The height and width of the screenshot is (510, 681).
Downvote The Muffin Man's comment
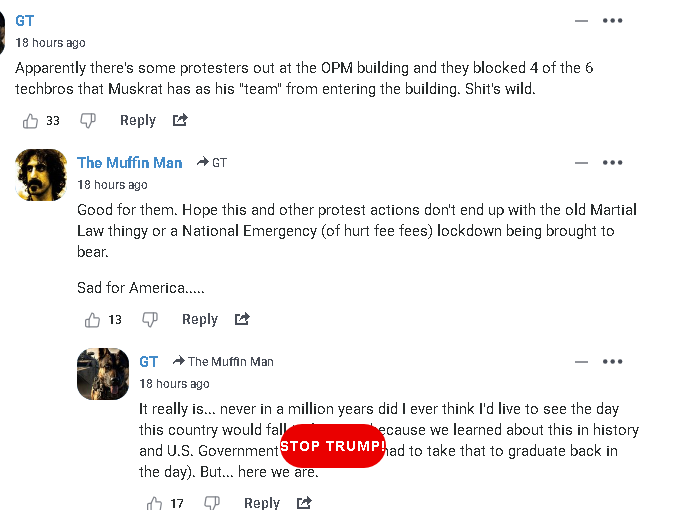[150, 320]
